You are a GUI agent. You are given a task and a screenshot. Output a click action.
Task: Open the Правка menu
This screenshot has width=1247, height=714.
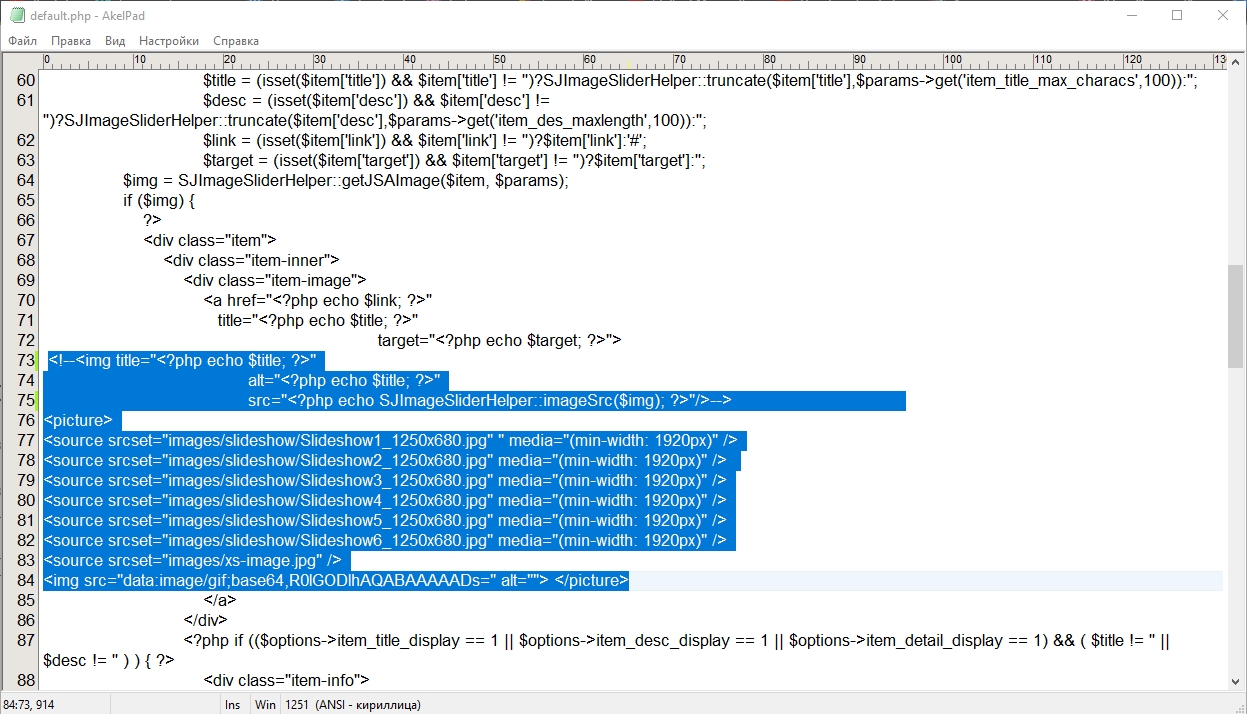point(71,41)
